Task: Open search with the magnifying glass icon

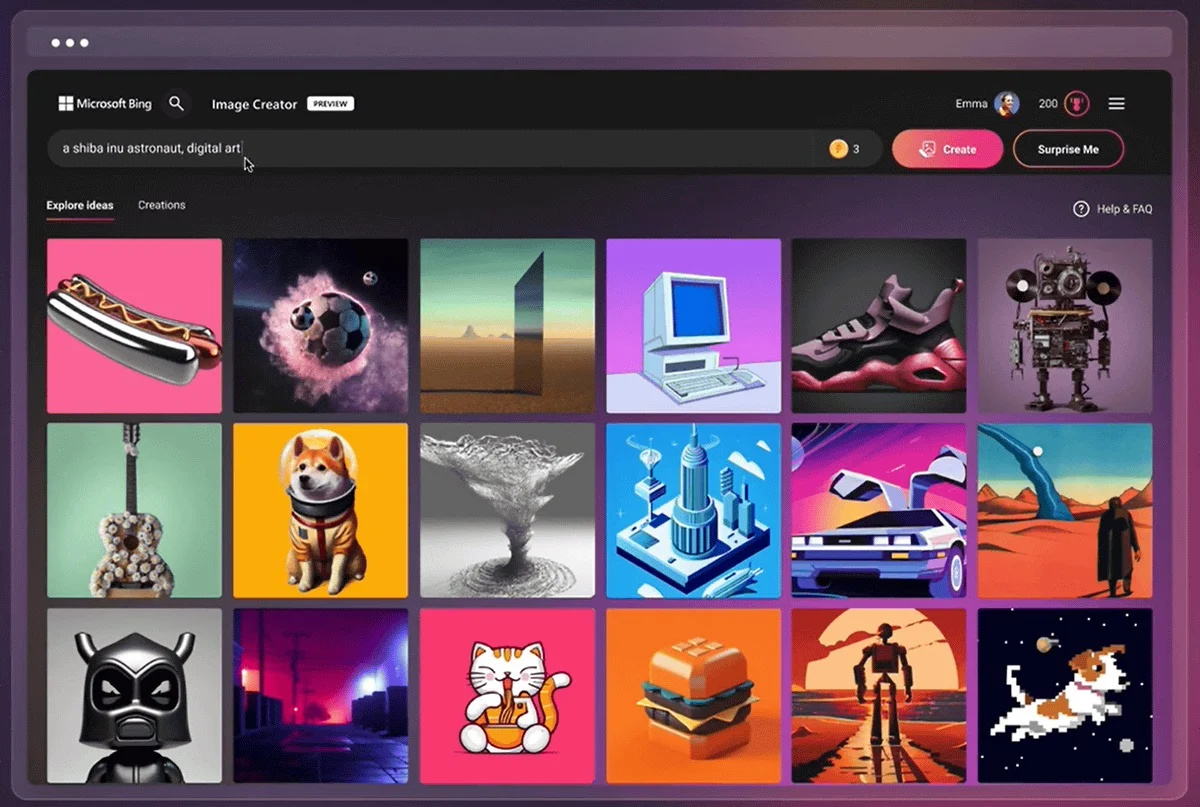Action: point(177,103)
